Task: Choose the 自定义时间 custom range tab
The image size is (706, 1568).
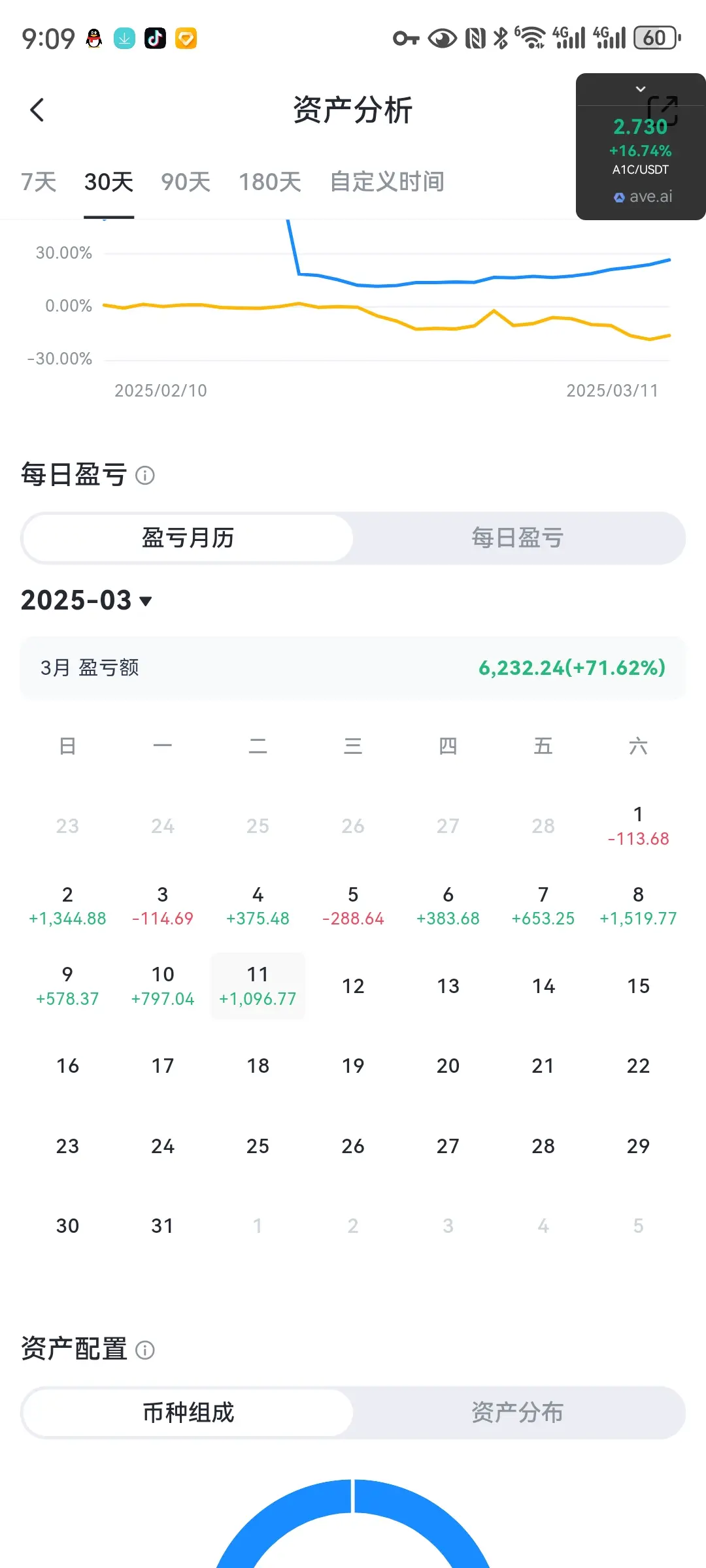Action: click(x=387, y=182)
